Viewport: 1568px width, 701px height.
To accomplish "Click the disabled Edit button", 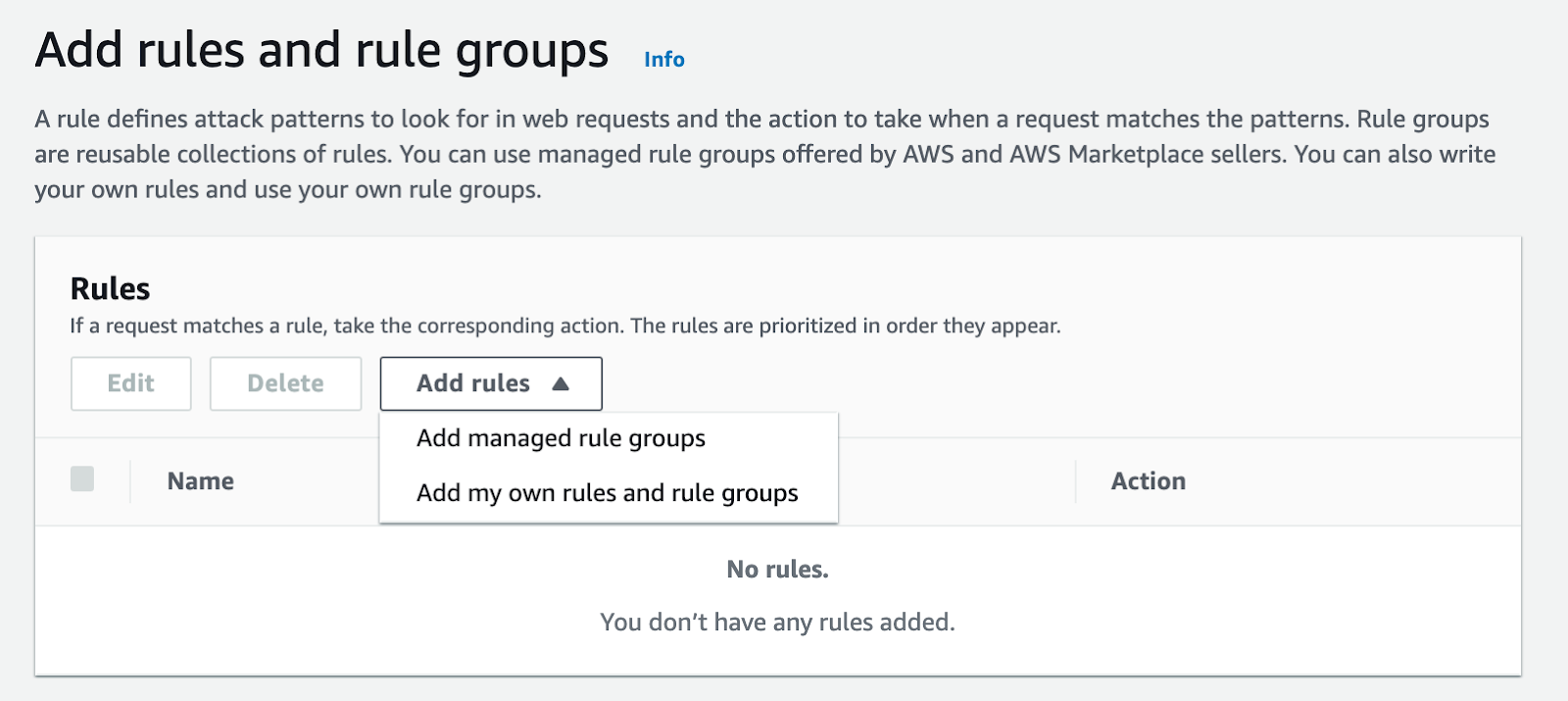I will click(131, 383).
